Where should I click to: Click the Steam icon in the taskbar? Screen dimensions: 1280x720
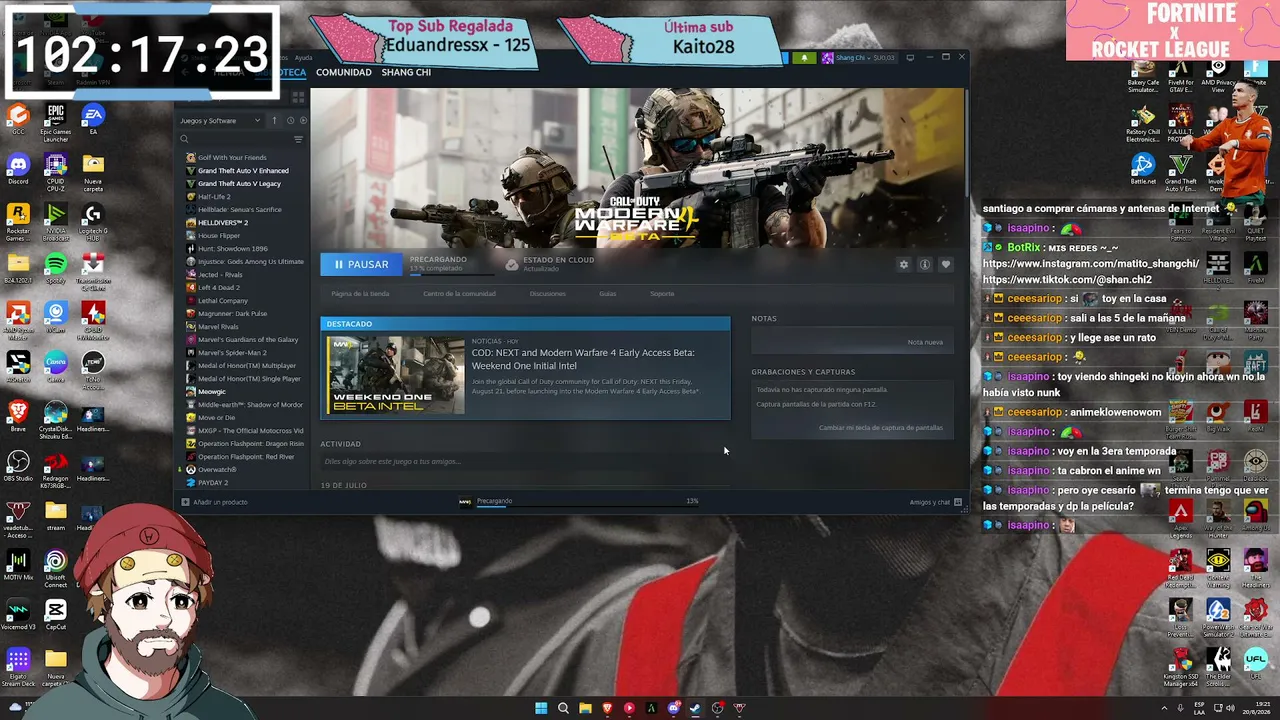pos(695,708)
